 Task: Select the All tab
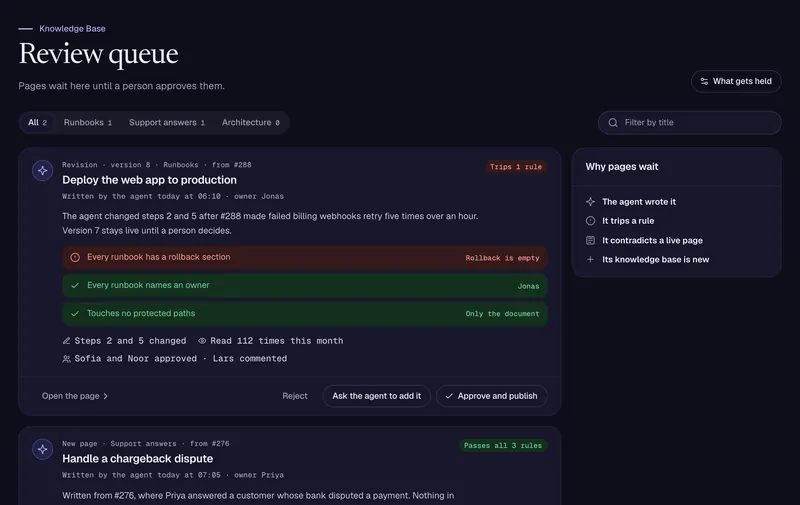tap(37, 123)
